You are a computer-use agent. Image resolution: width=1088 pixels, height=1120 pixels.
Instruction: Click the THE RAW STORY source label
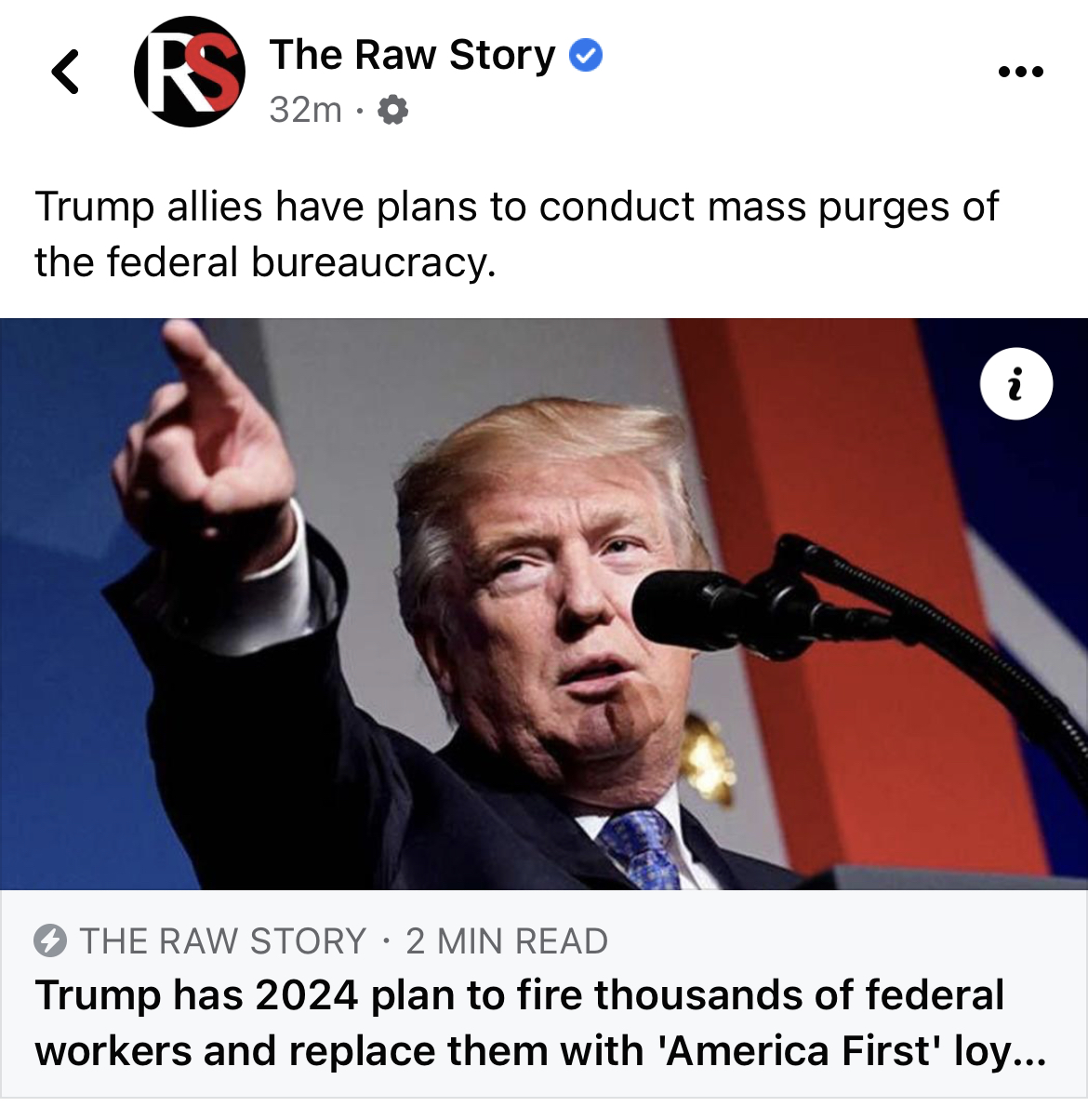coord(223,941)
